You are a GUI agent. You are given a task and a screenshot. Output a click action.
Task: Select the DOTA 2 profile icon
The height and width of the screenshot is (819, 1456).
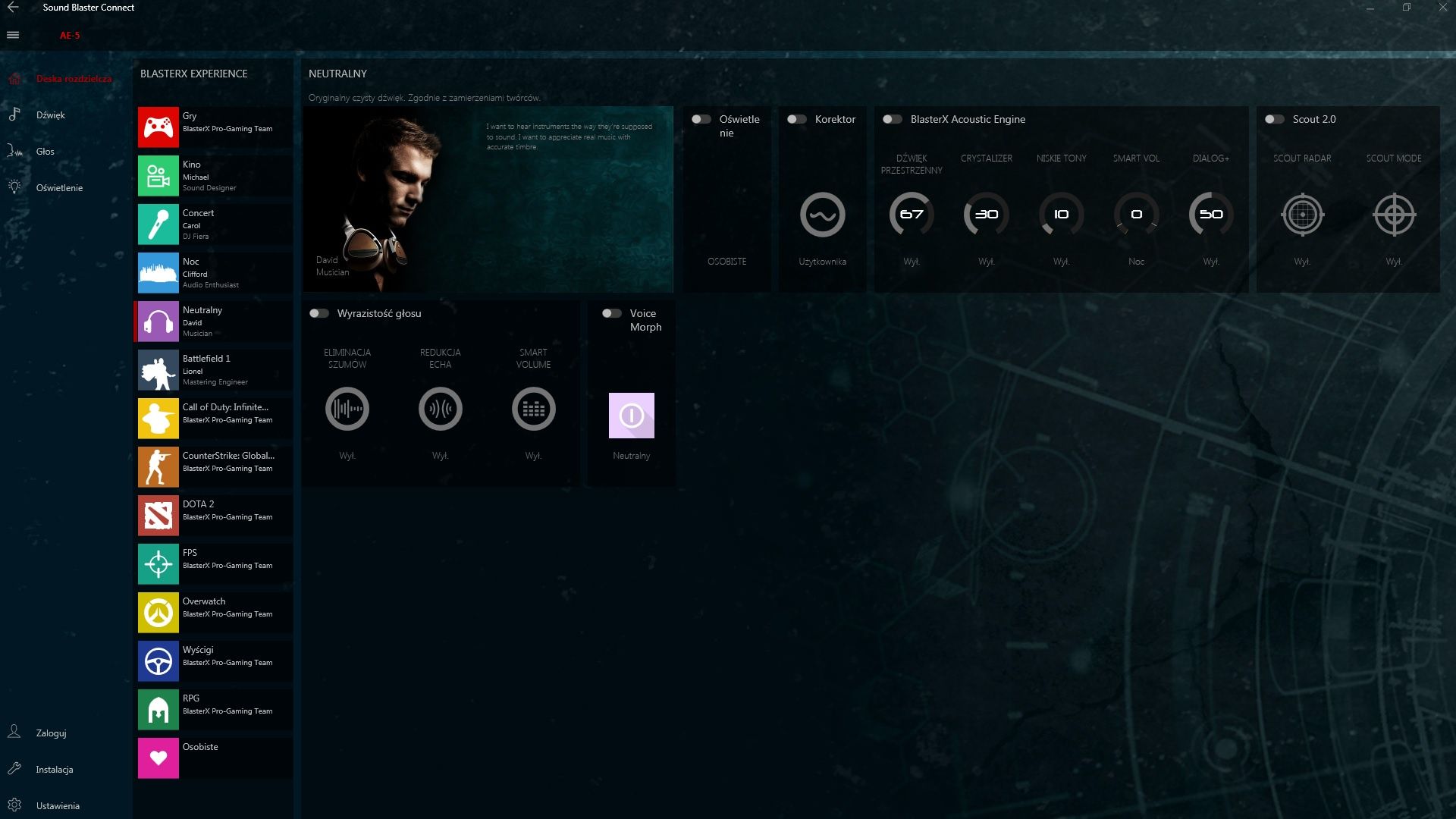(x=158, y=515)
